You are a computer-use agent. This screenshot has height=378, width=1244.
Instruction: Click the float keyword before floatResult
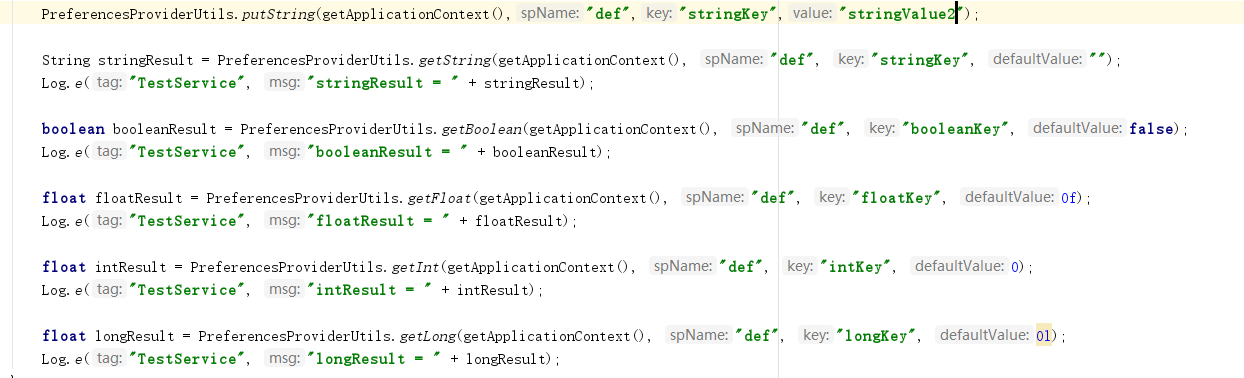(65, 198)
